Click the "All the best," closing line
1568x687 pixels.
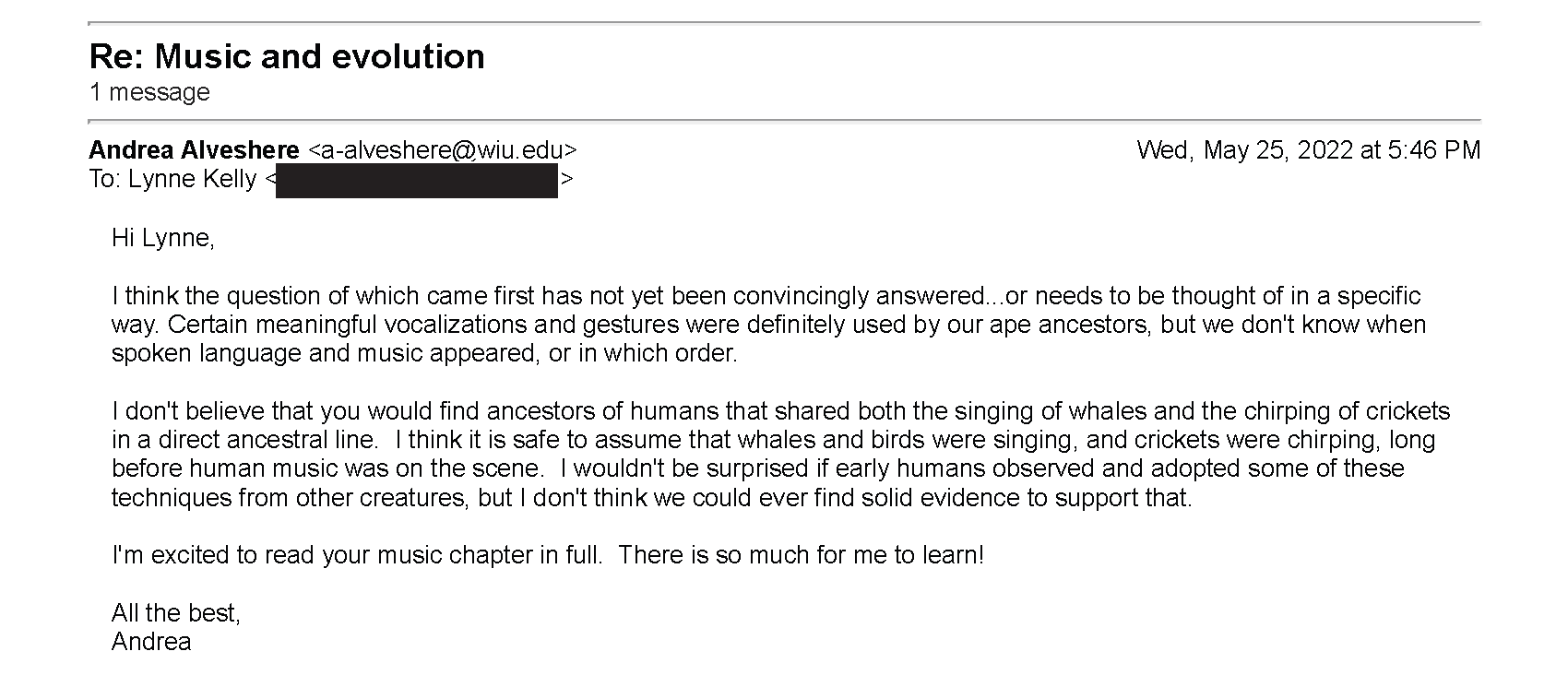[176, 613]
